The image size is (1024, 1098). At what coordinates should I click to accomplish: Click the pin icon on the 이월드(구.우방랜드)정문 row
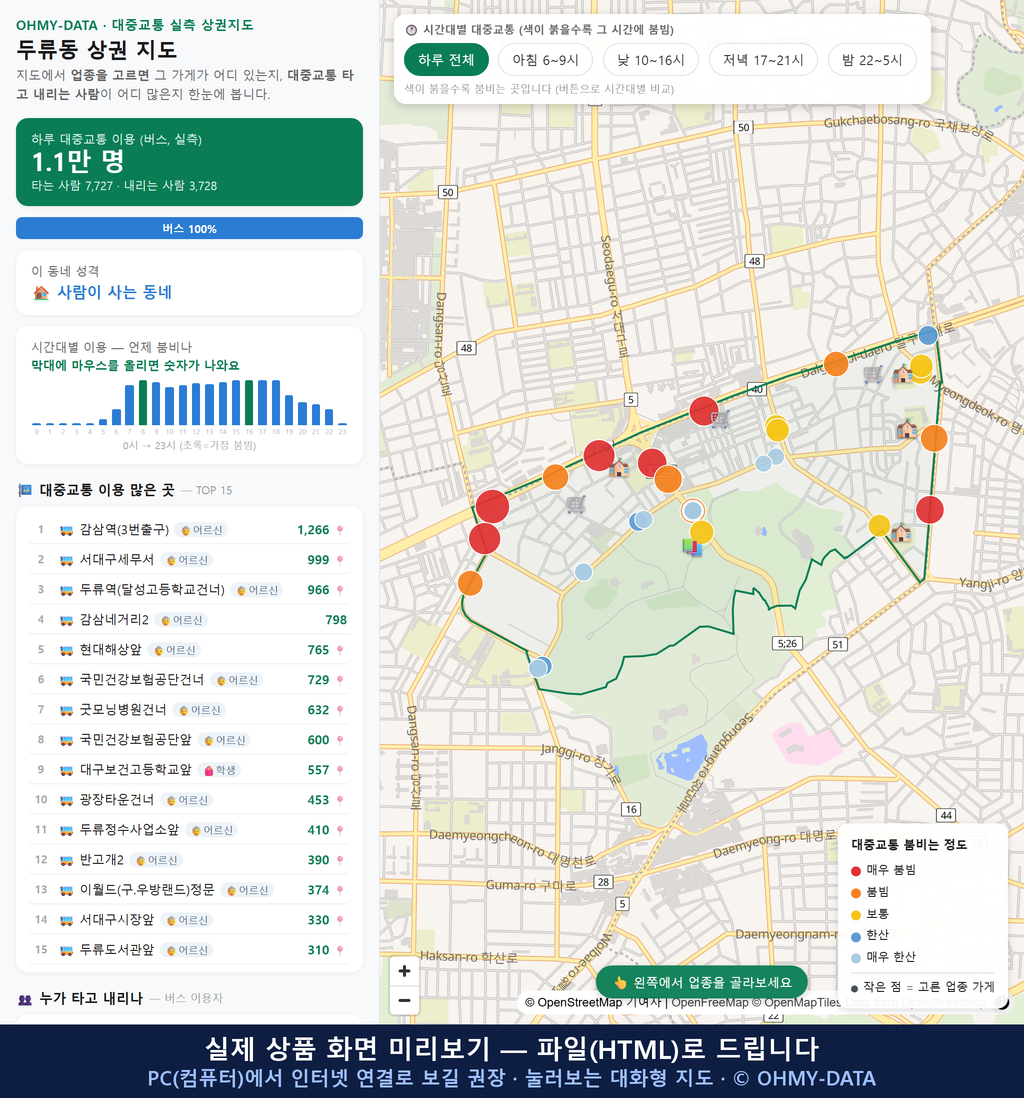(x=340, y=890)
